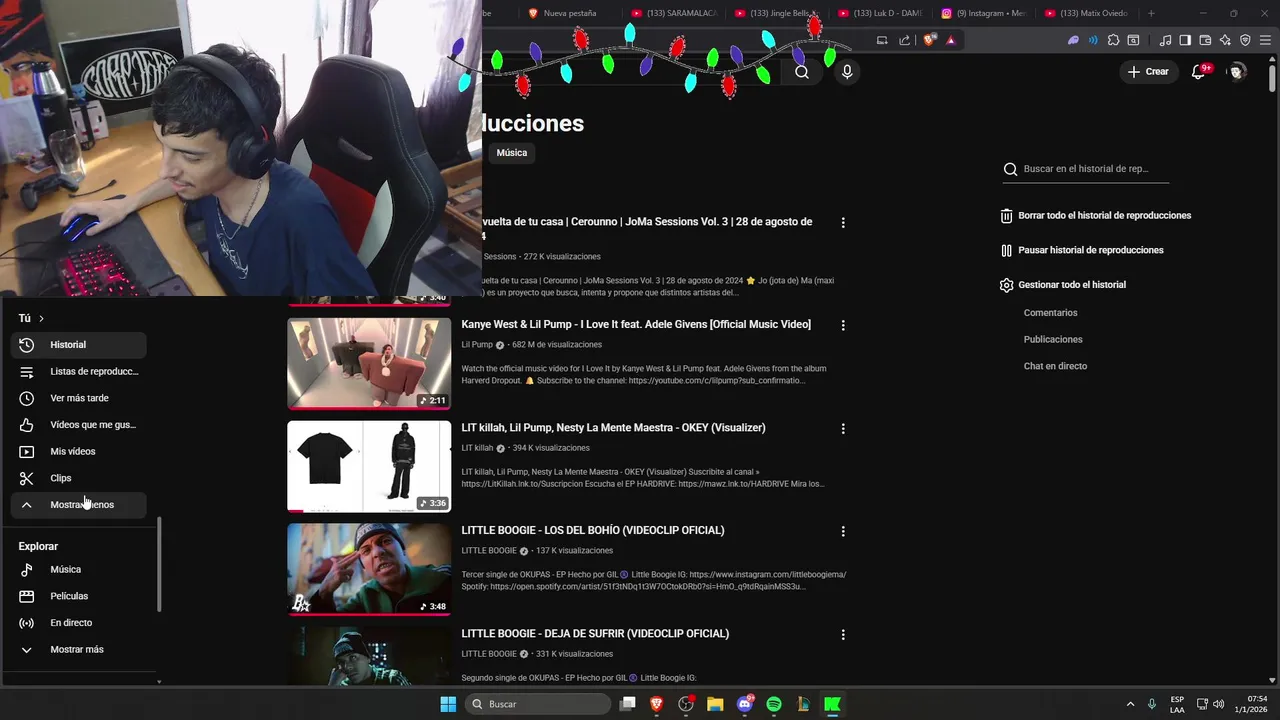Open Listas de reproducción in sidebar

coord(79,371)
